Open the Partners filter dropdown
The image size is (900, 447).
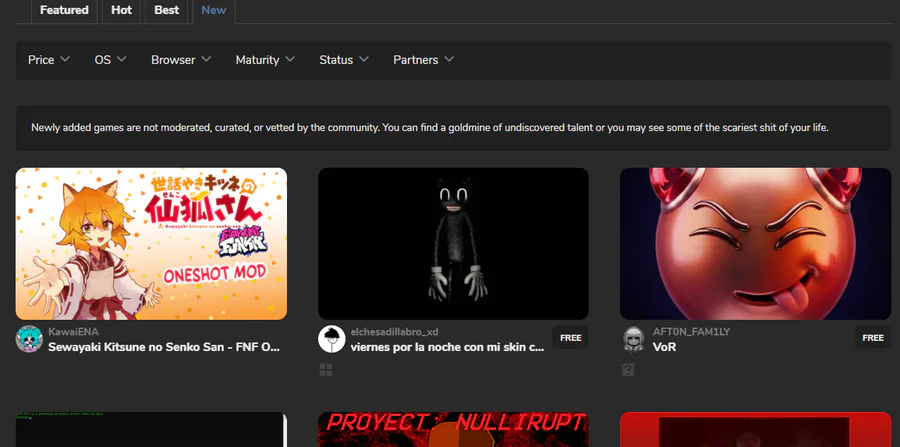tap(424, 60)
